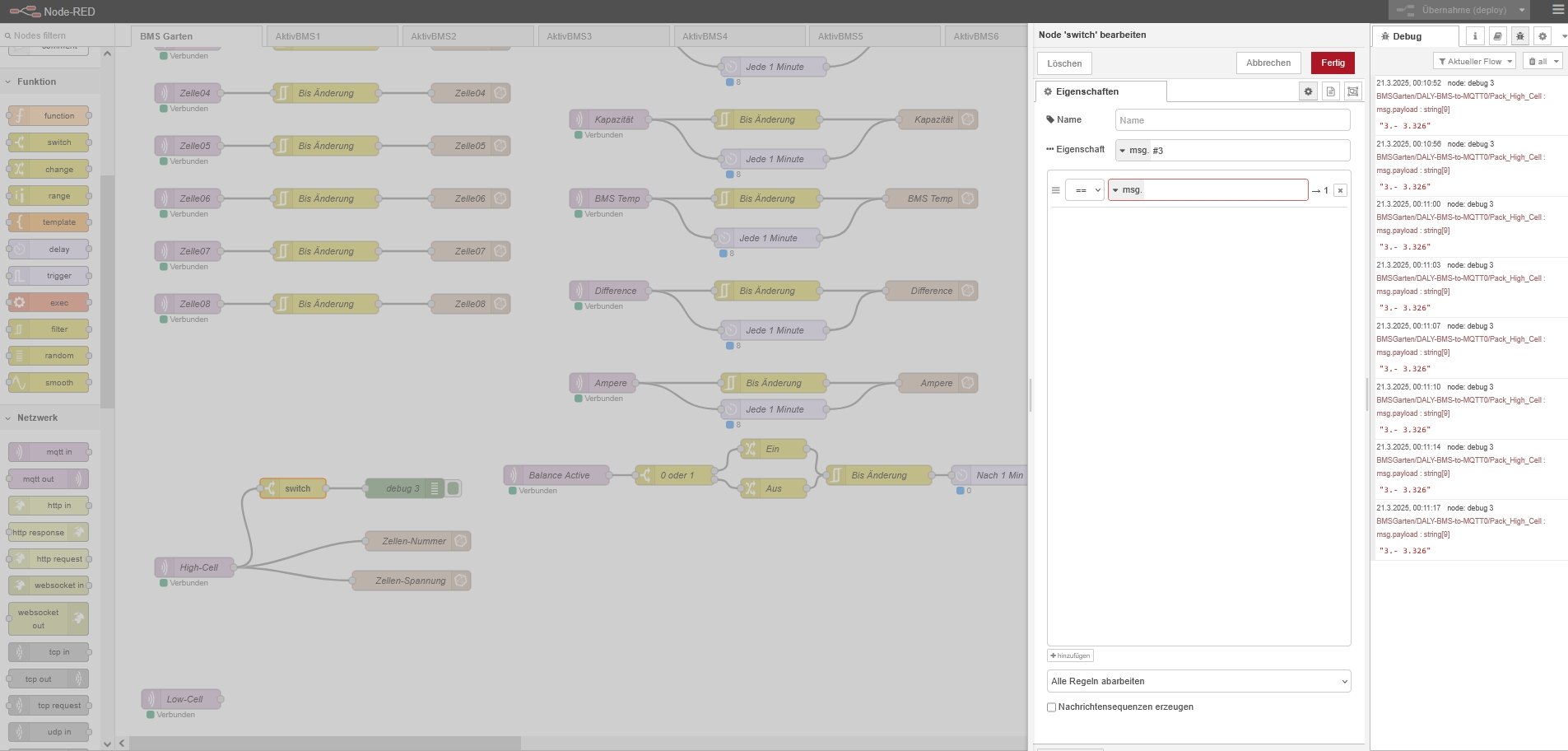
Task: Add a rule with hinzufügen button
Action: point(1070,655)
